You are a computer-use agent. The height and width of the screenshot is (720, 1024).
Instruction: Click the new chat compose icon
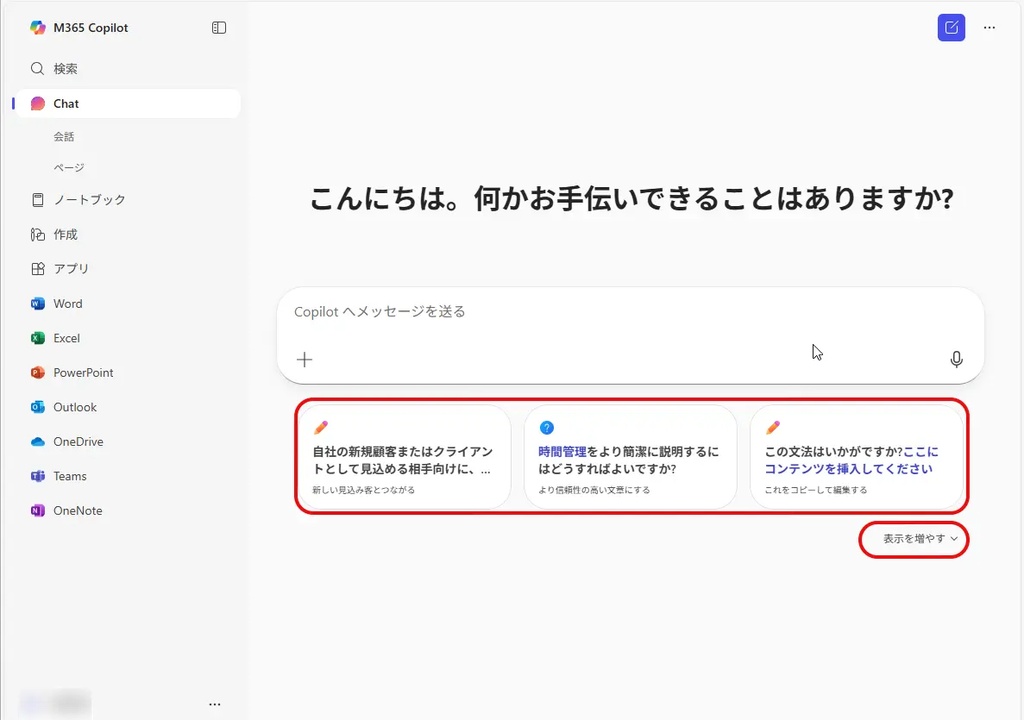click(x=951, y=28)
